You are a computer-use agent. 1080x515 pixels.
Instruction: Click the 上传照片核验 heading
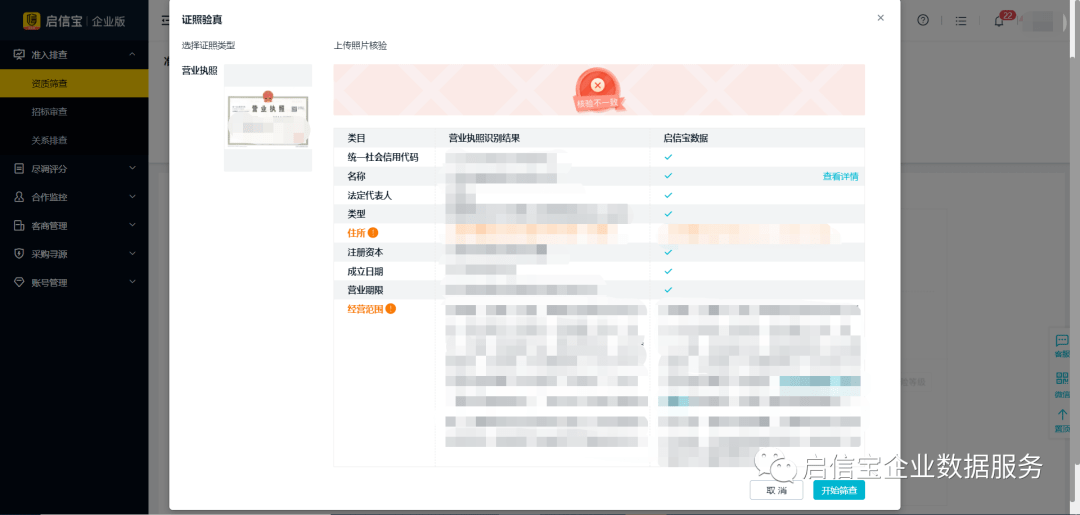pyautogui.click(x=360, y=45)
